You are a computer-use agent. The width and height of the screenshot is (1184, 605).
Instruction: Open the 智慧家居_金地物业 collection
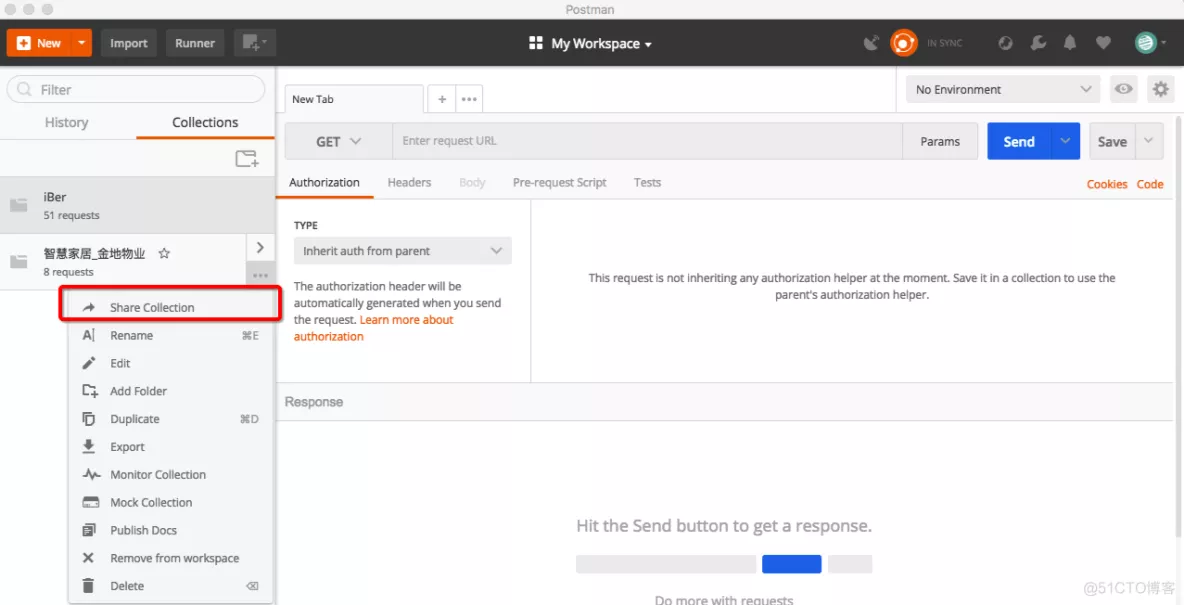point(122,261)
